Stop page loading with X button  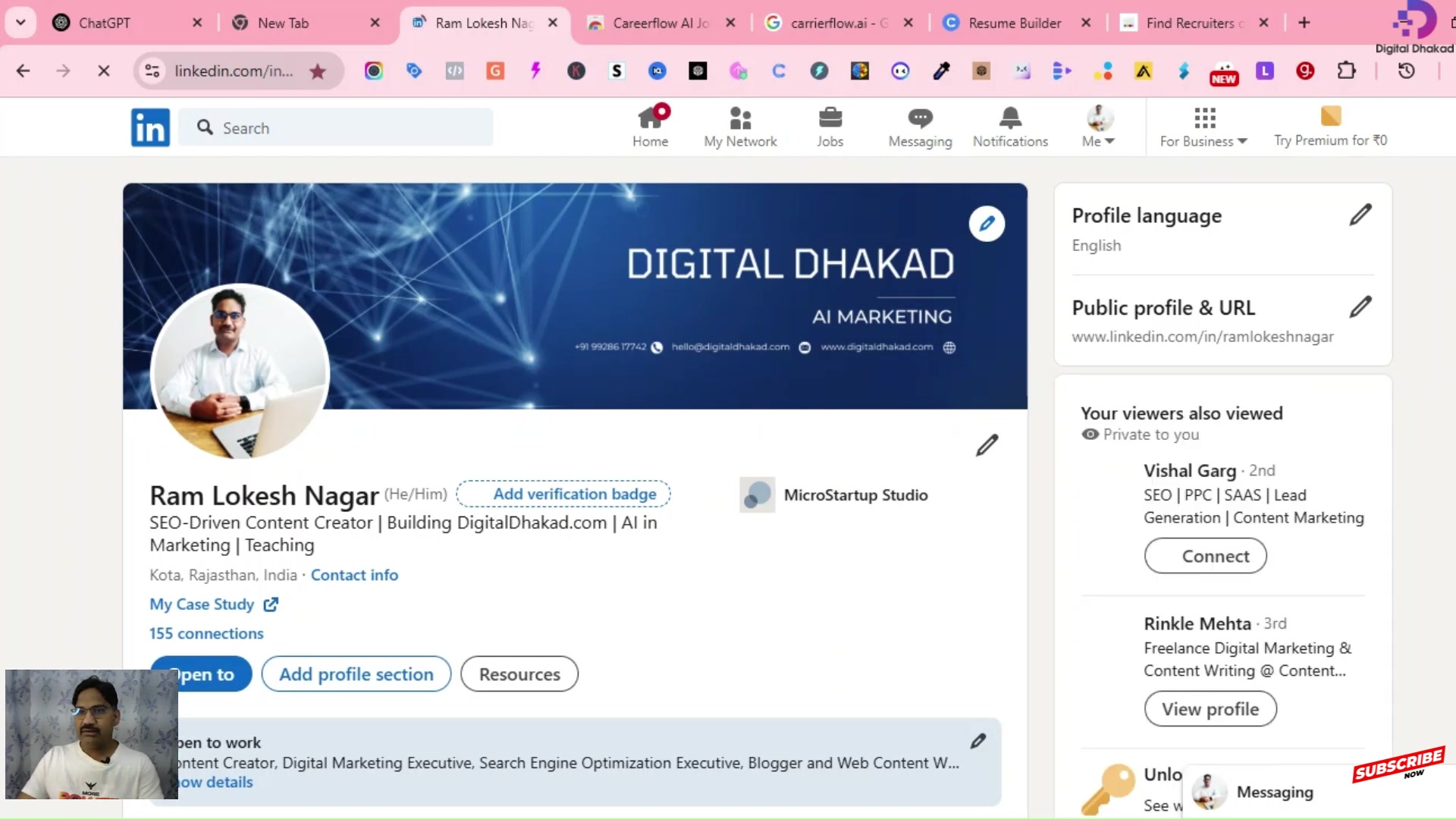(x=104, y=71)
